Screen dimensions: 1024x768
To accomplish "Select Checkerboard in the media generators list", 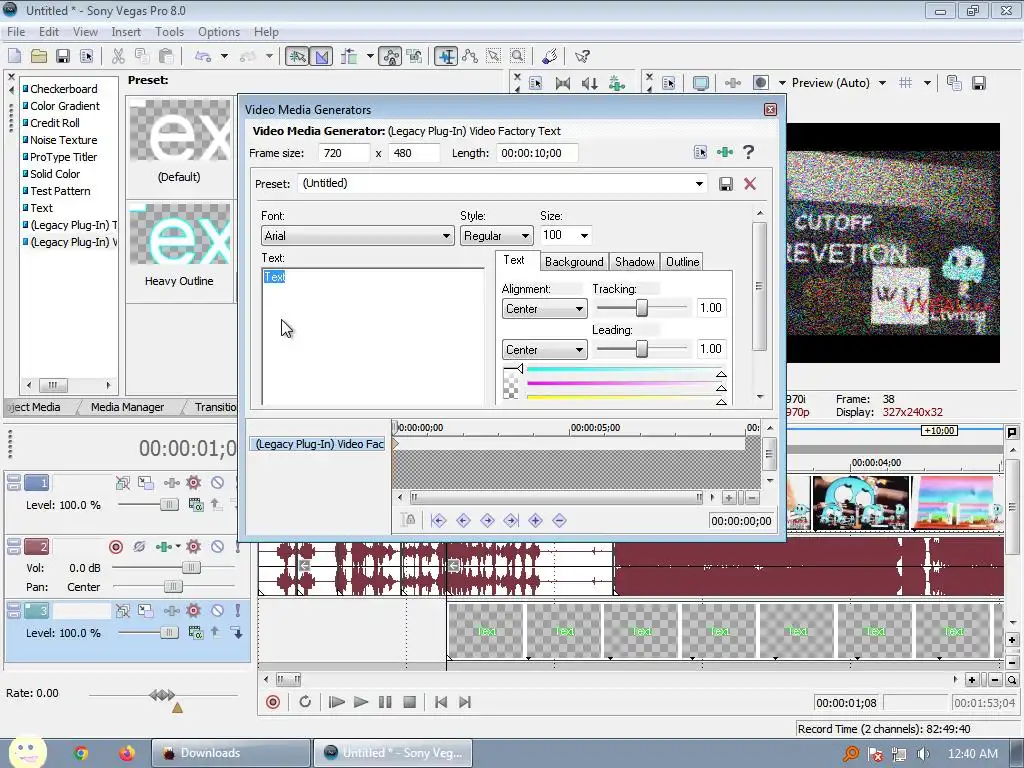I will [x=63, y=89].
